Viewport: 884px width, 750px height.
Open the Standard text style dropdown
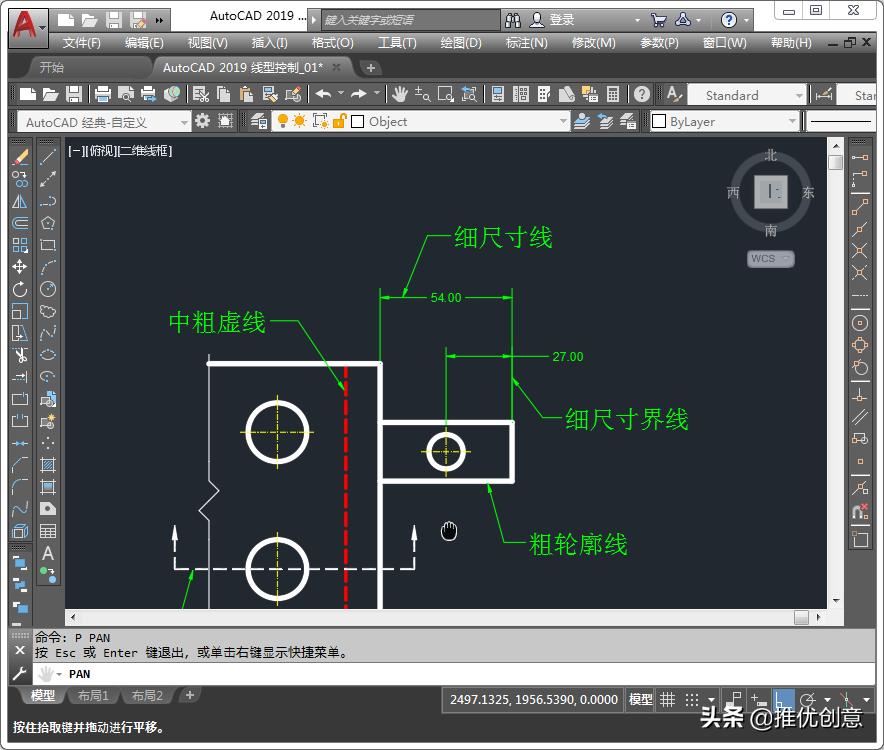coord(800,95)
